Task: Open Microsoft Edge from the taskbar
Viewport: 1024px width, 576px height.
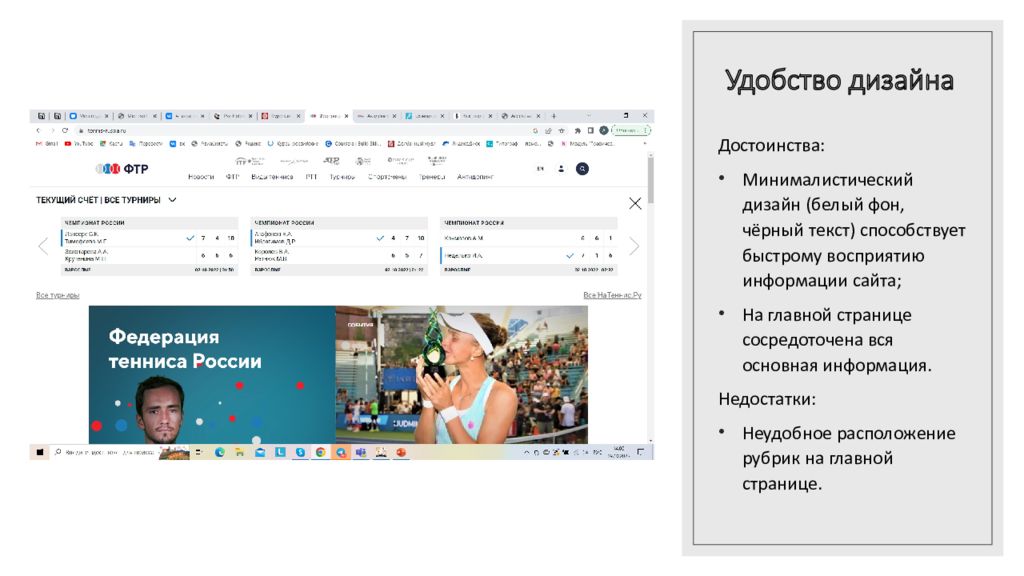Action: coord(219,452)
